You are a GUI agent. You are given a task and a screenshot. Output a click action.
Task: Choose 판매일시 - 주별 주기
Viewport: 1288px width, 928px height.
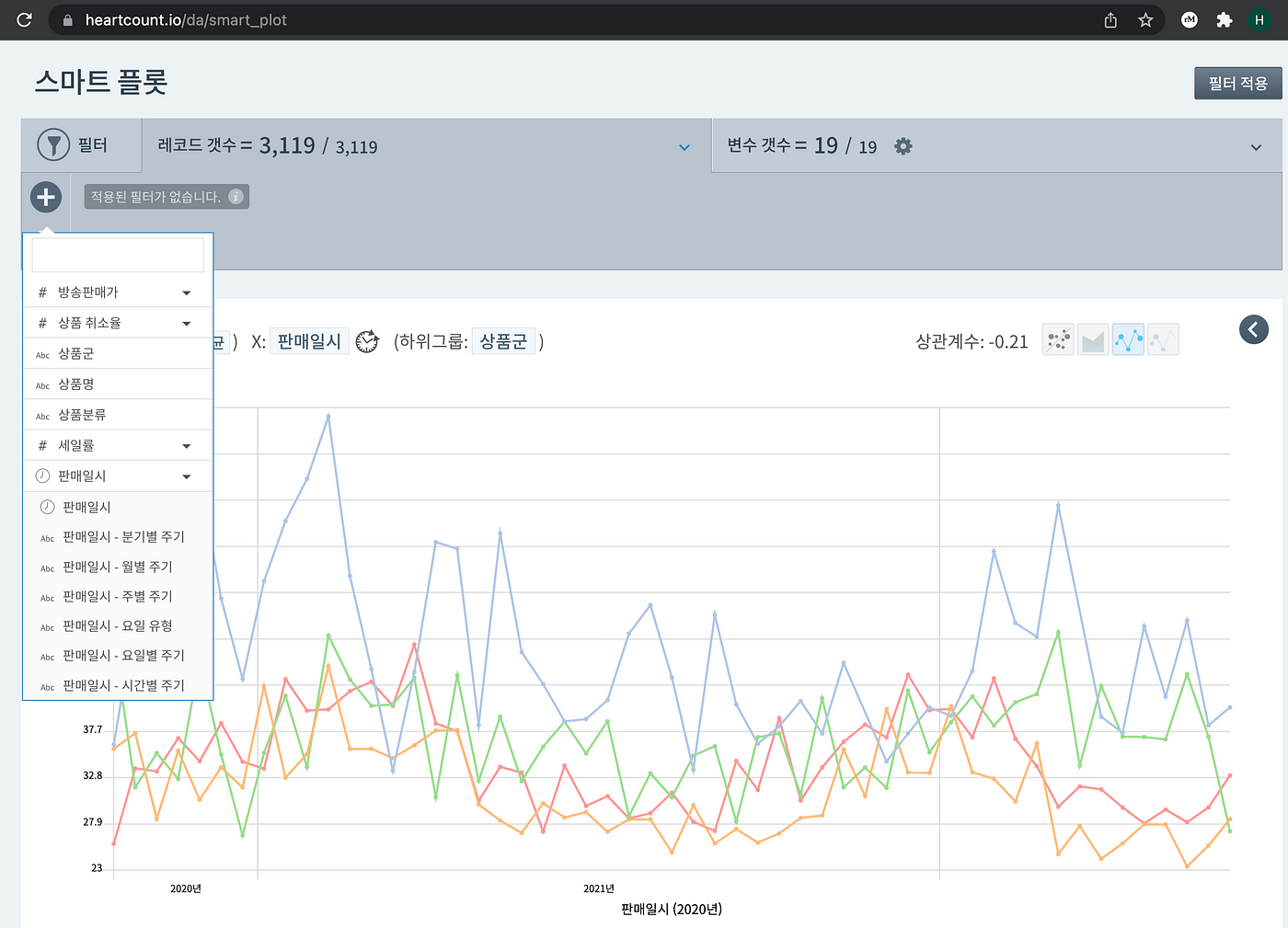118,596
